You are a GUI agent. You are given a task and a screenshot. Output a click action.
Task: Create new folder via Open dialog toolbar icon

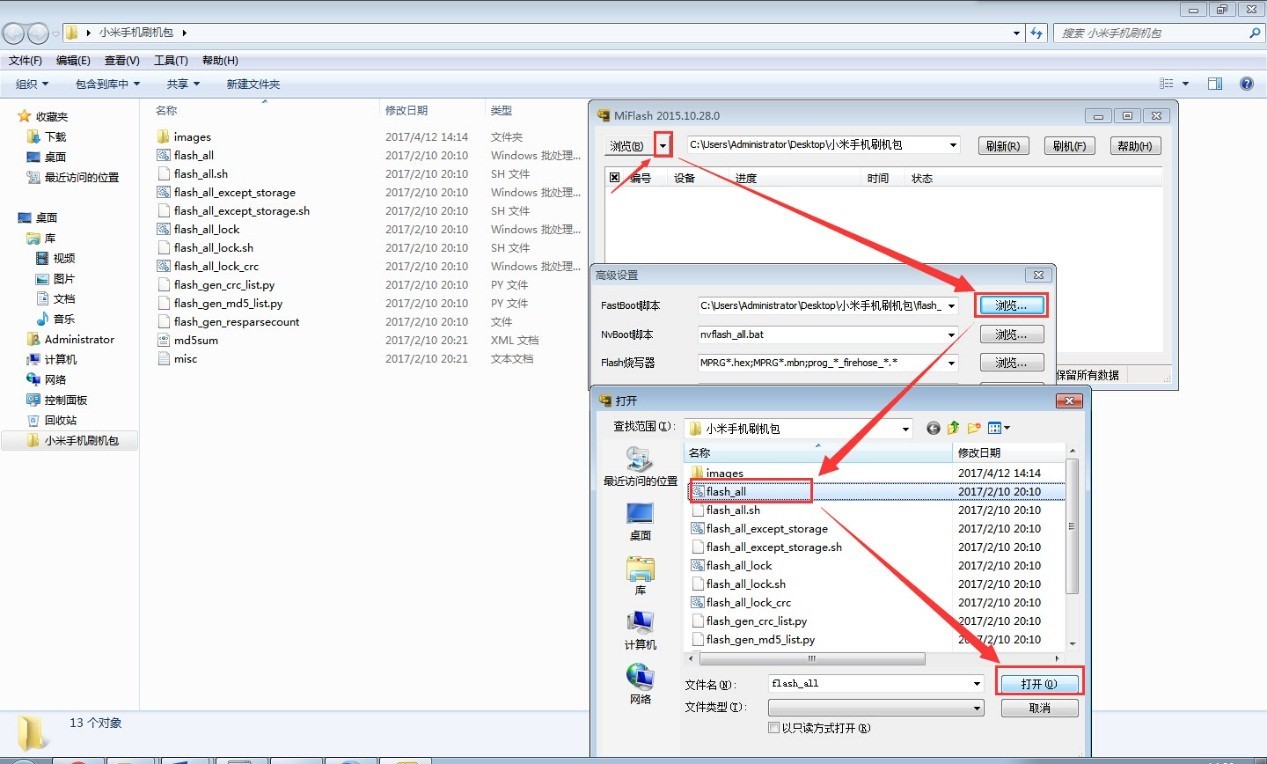(972, 428)
